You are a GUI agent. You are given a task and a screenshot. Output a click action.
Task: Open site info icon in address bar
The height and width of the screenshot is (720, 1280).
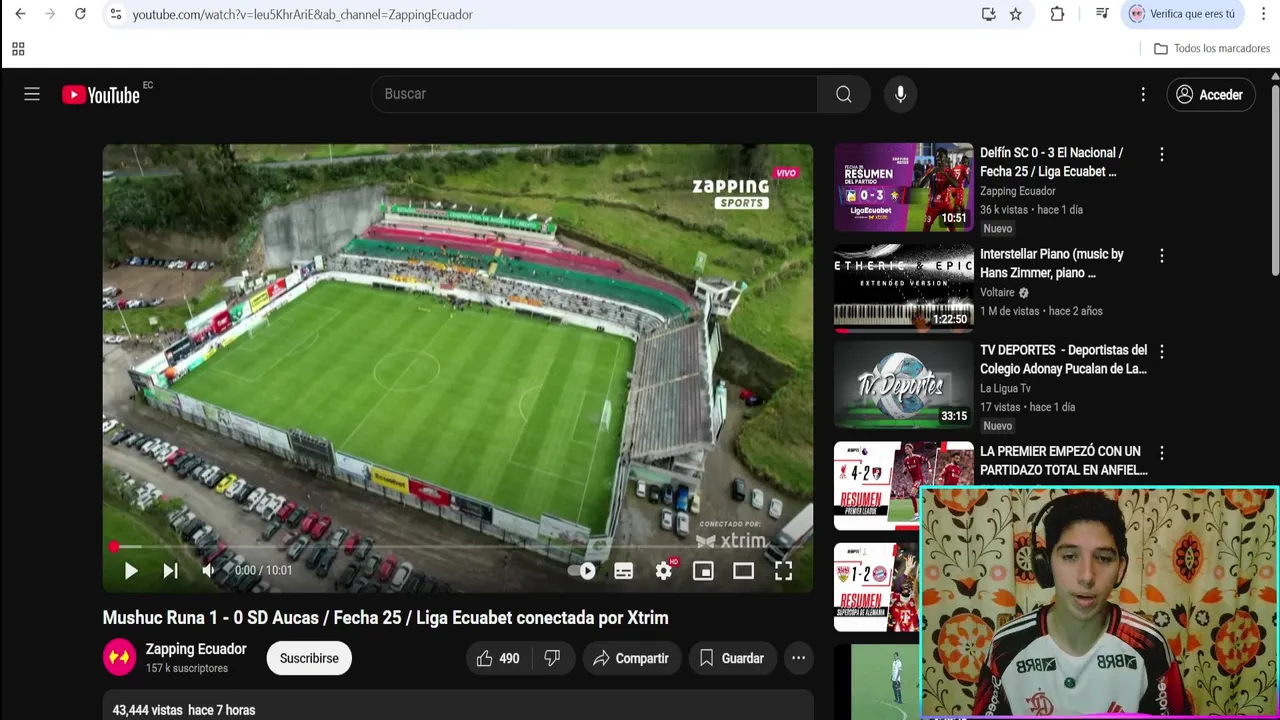(x=116, y=14)
